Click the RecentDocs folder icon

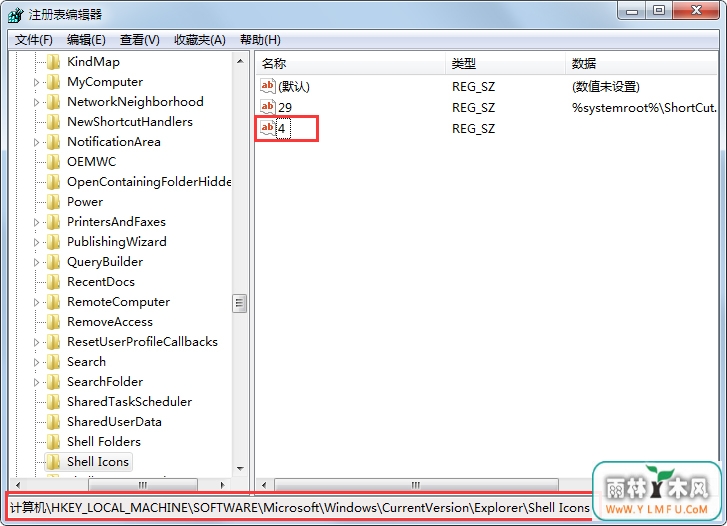[54, 282]
